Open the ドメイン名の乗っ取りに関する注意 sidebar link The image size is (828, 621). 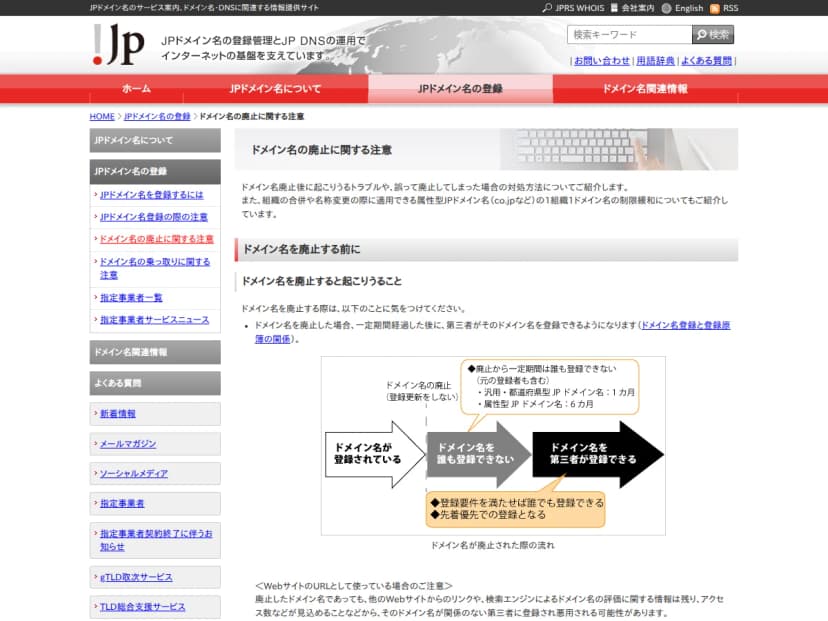[155, 268]
